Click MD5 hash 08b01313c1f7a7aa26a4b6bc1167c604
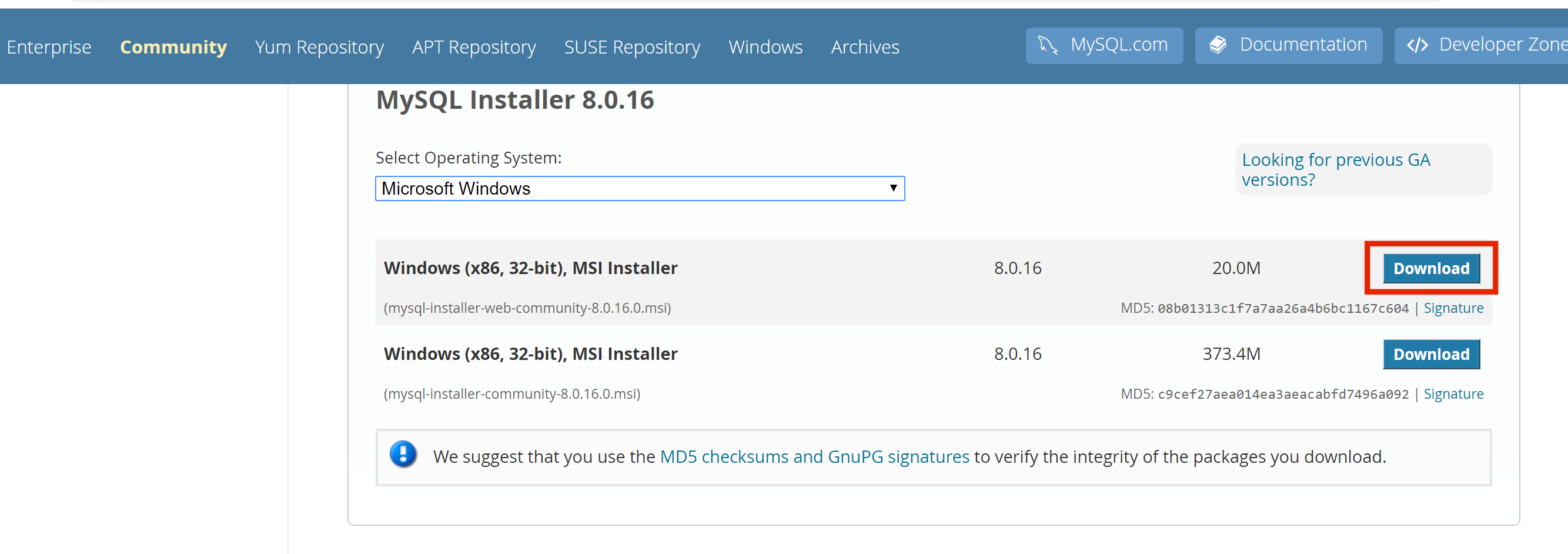The width and height of the screenshot is (1568, 554). (1282, 309)
